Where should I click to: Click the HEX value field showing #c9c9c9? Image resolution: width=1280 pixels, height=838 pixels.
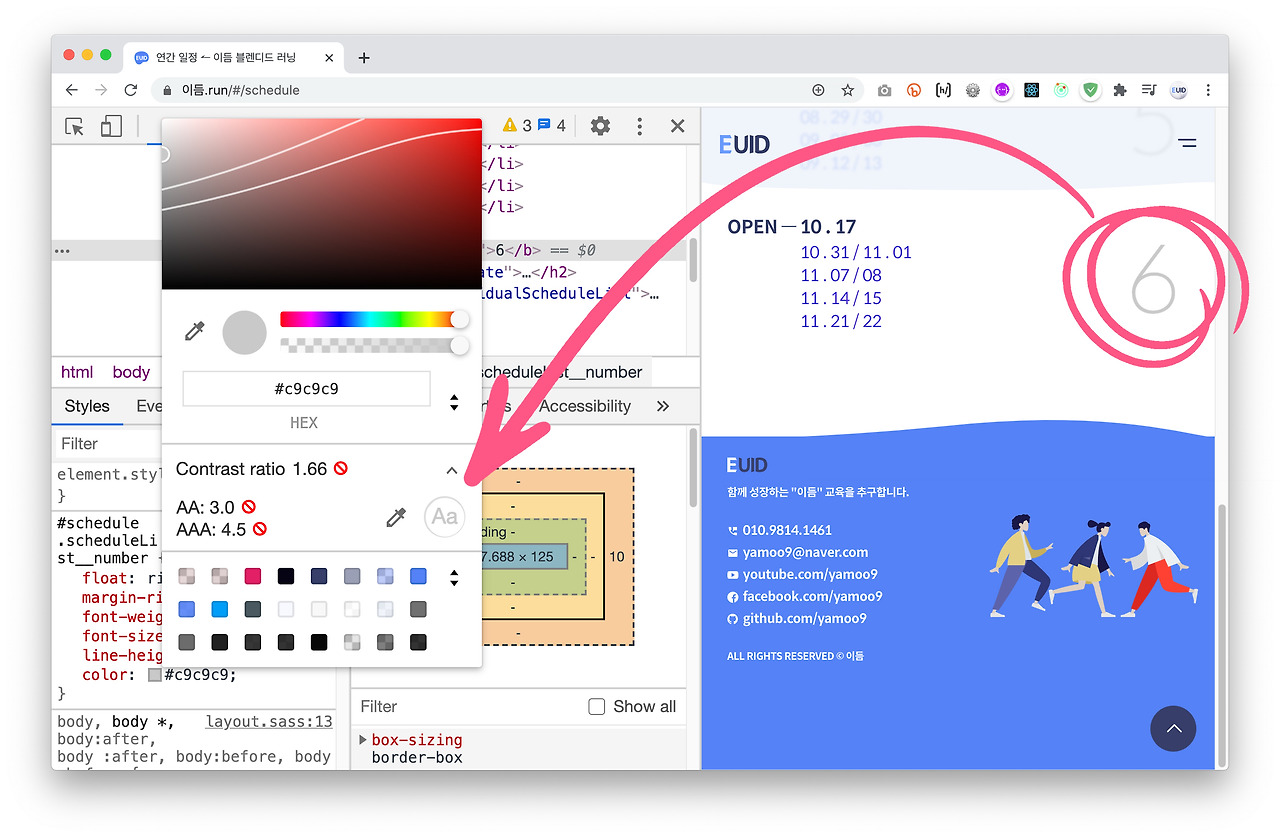[x=306, y=389]
